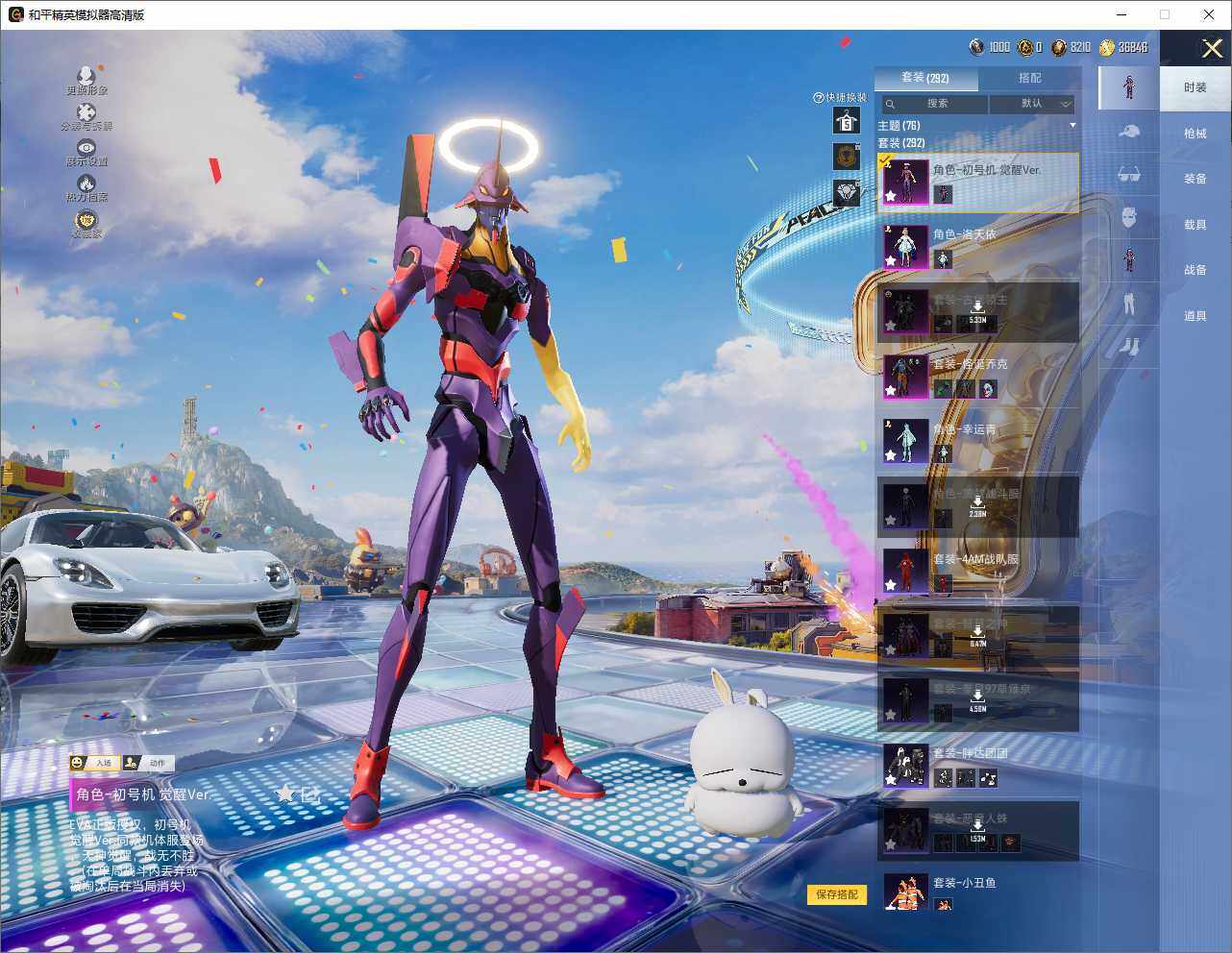Viewport: 1232px width, 953px height.
Task: Open the 战备 side tab
Action: (1195, 270)
